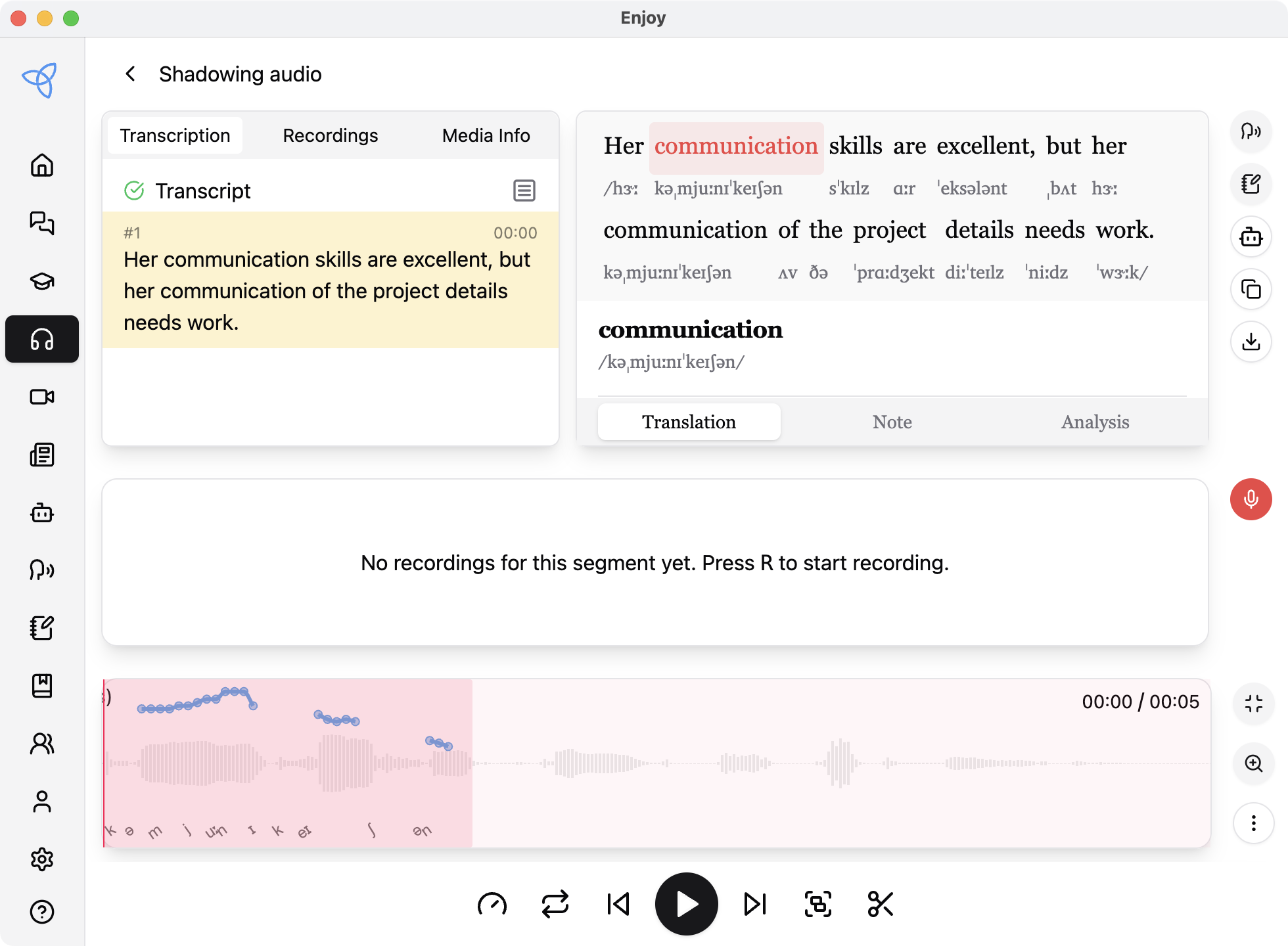The height and width of the screenshot is (946, 1288).
Task: Select the Analysis tab
Action: (x=1094, y=422)
